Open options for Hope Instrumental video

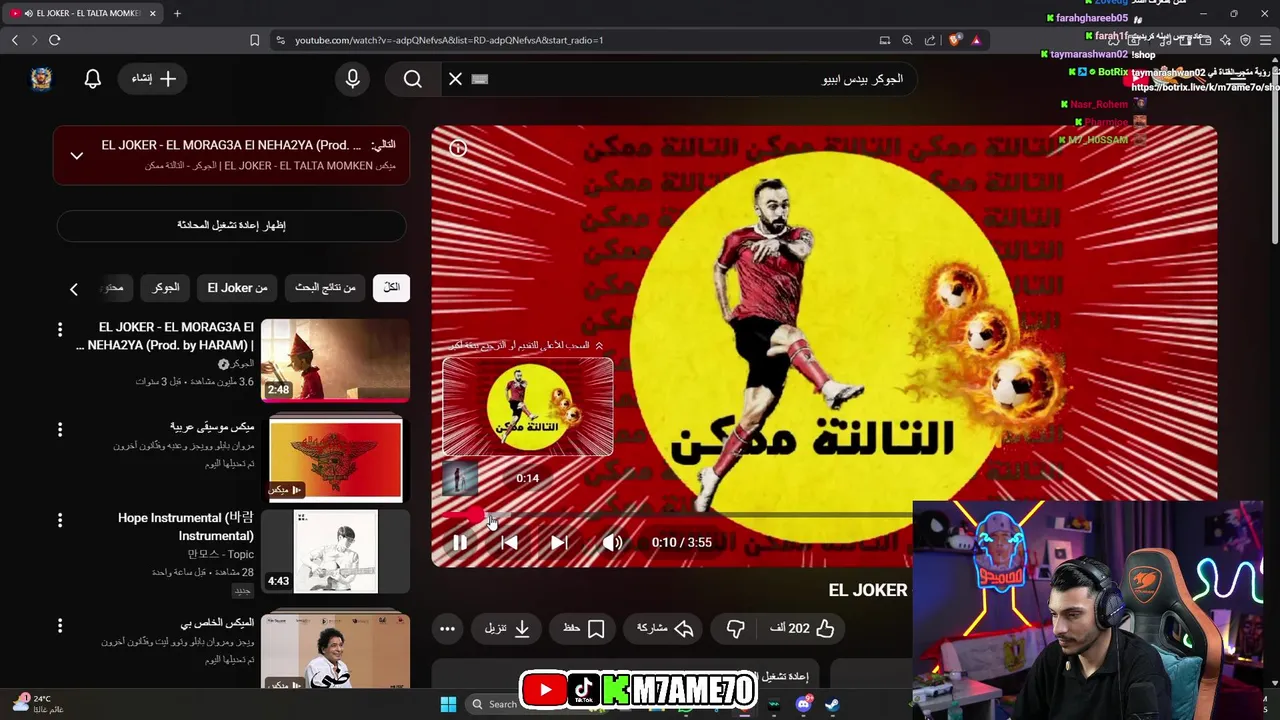tap(60, 520)
